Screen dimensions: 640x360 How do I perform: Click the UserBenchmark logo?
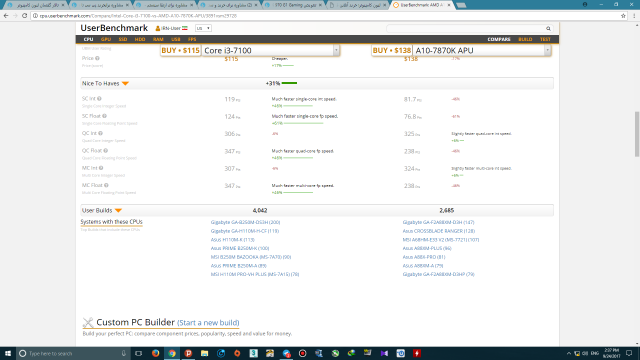tap(114, 28)
